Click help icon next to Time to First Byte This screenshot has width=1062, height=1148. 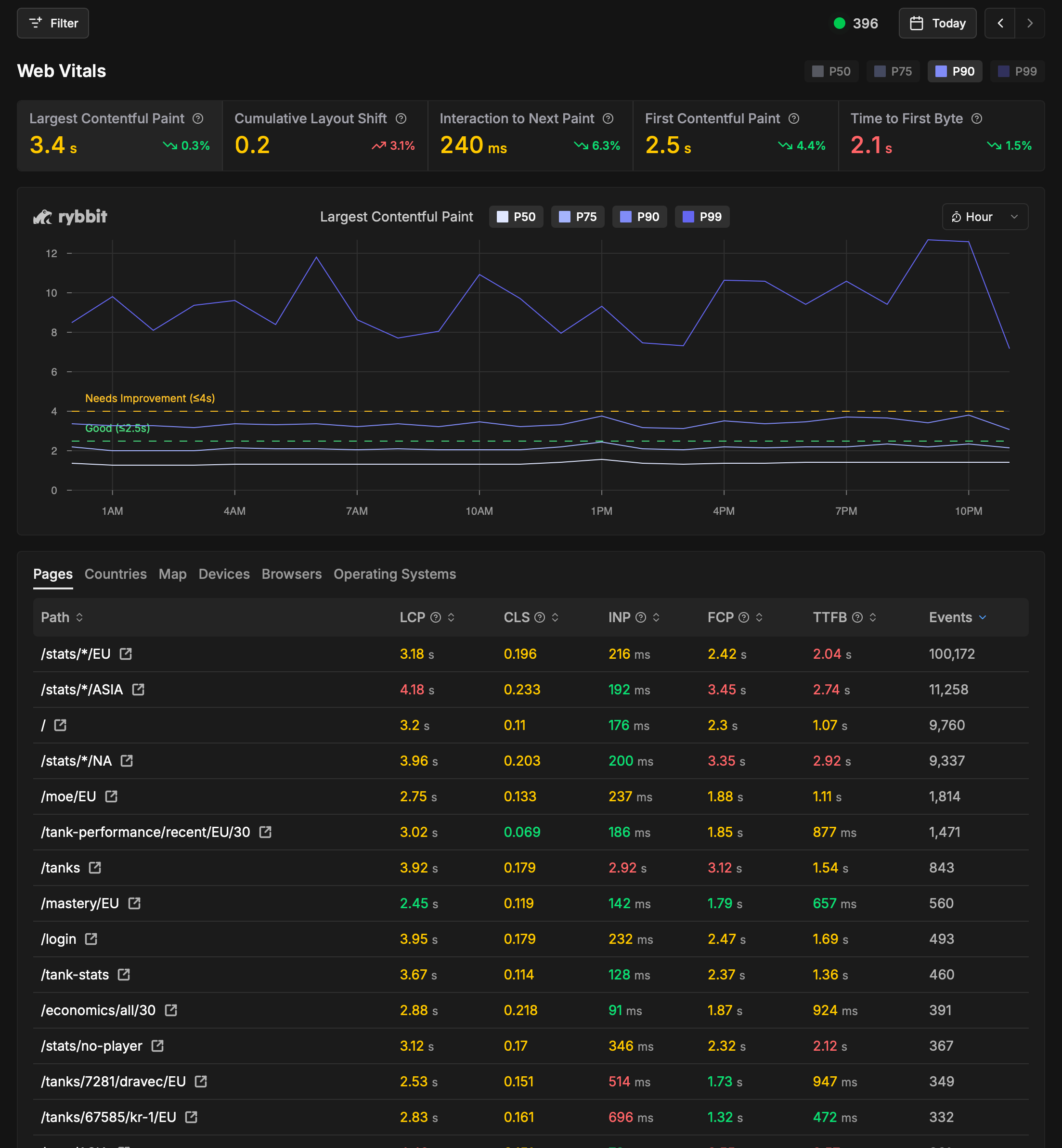pyautogui.click(x=976, y=118)
